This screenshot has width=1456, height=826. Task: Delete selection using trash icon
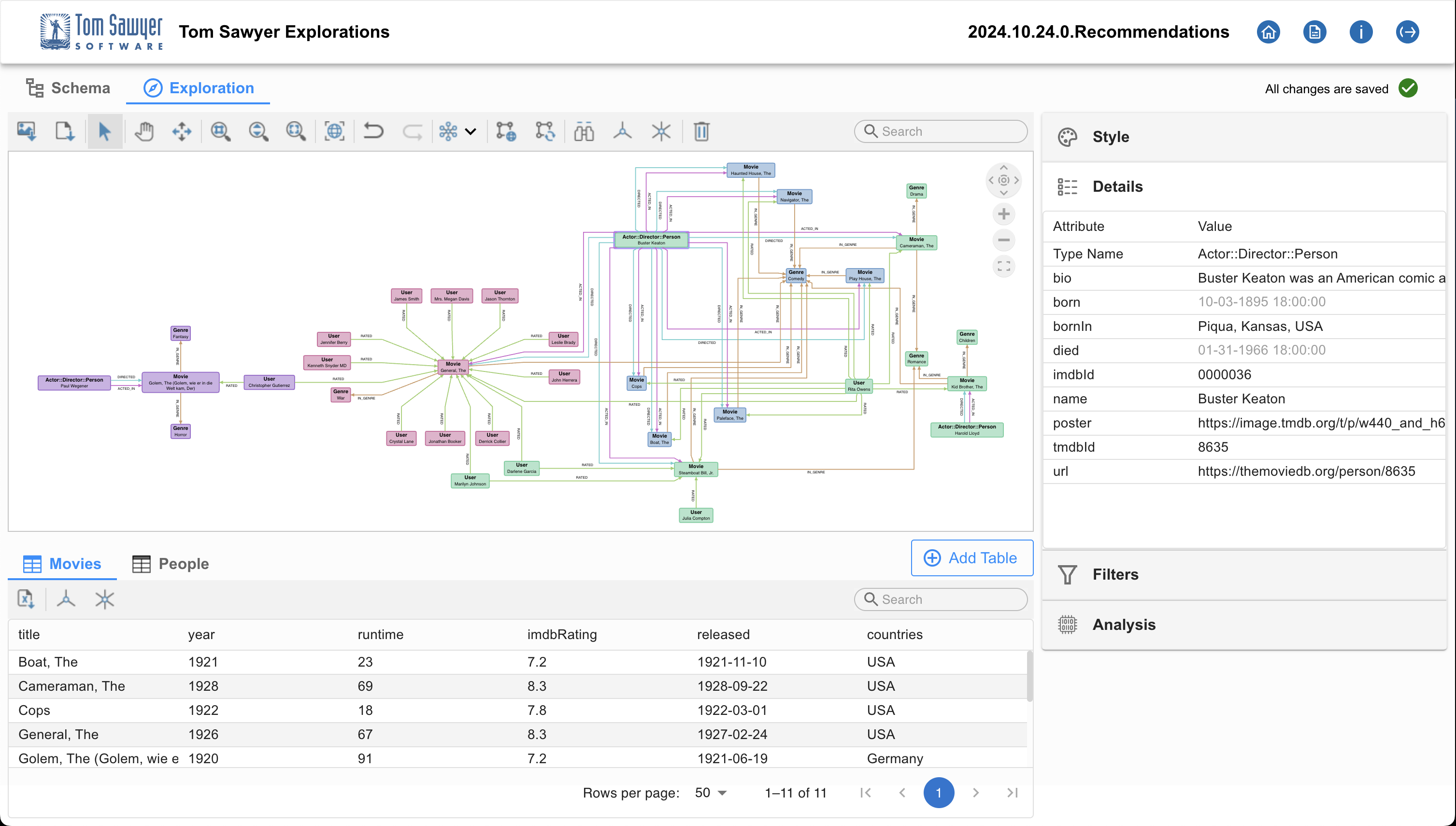[701, 131]
